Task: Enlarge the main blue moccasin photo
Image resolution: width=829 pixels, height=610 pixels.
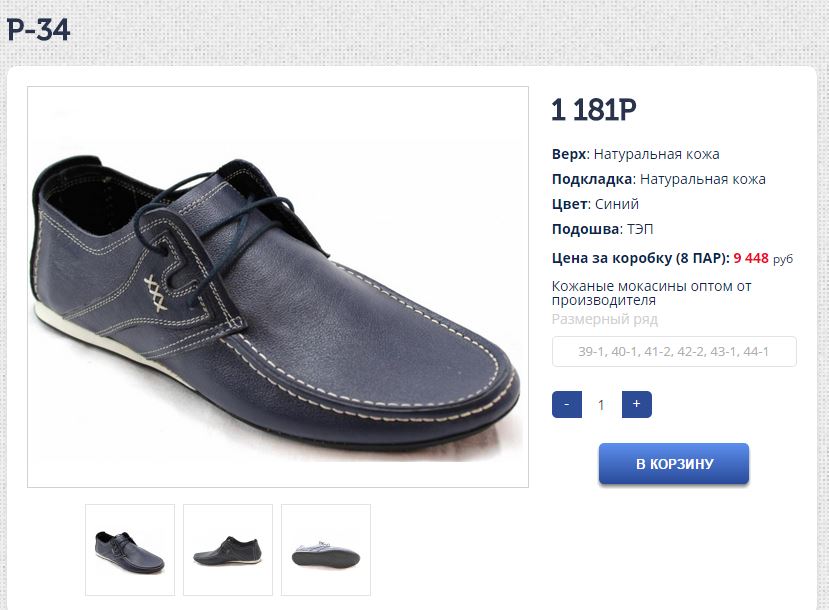Action: [278, 287]
